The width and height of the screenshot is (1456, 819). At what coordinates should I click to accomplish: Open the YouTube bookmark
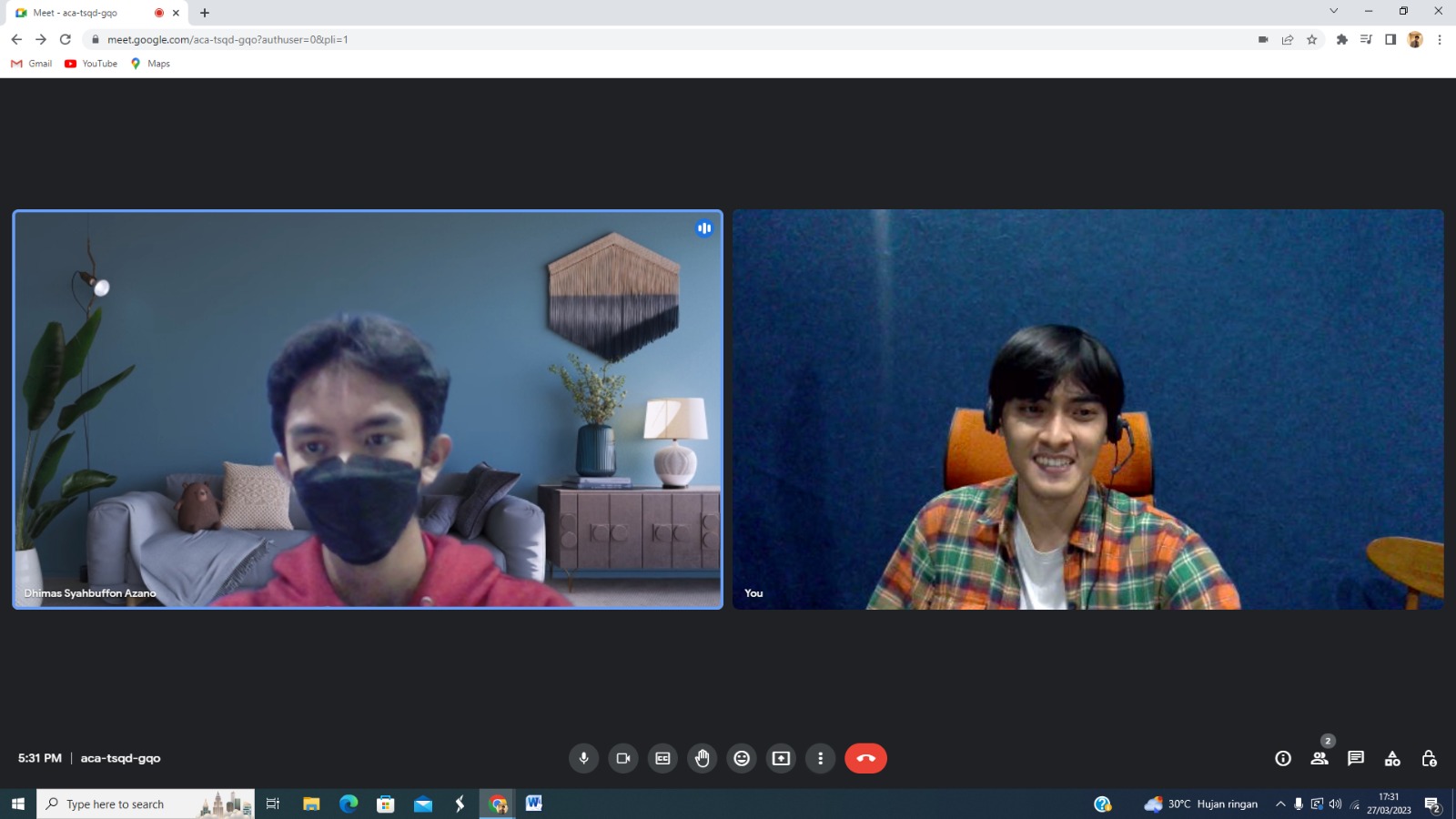tap(91, 64)
